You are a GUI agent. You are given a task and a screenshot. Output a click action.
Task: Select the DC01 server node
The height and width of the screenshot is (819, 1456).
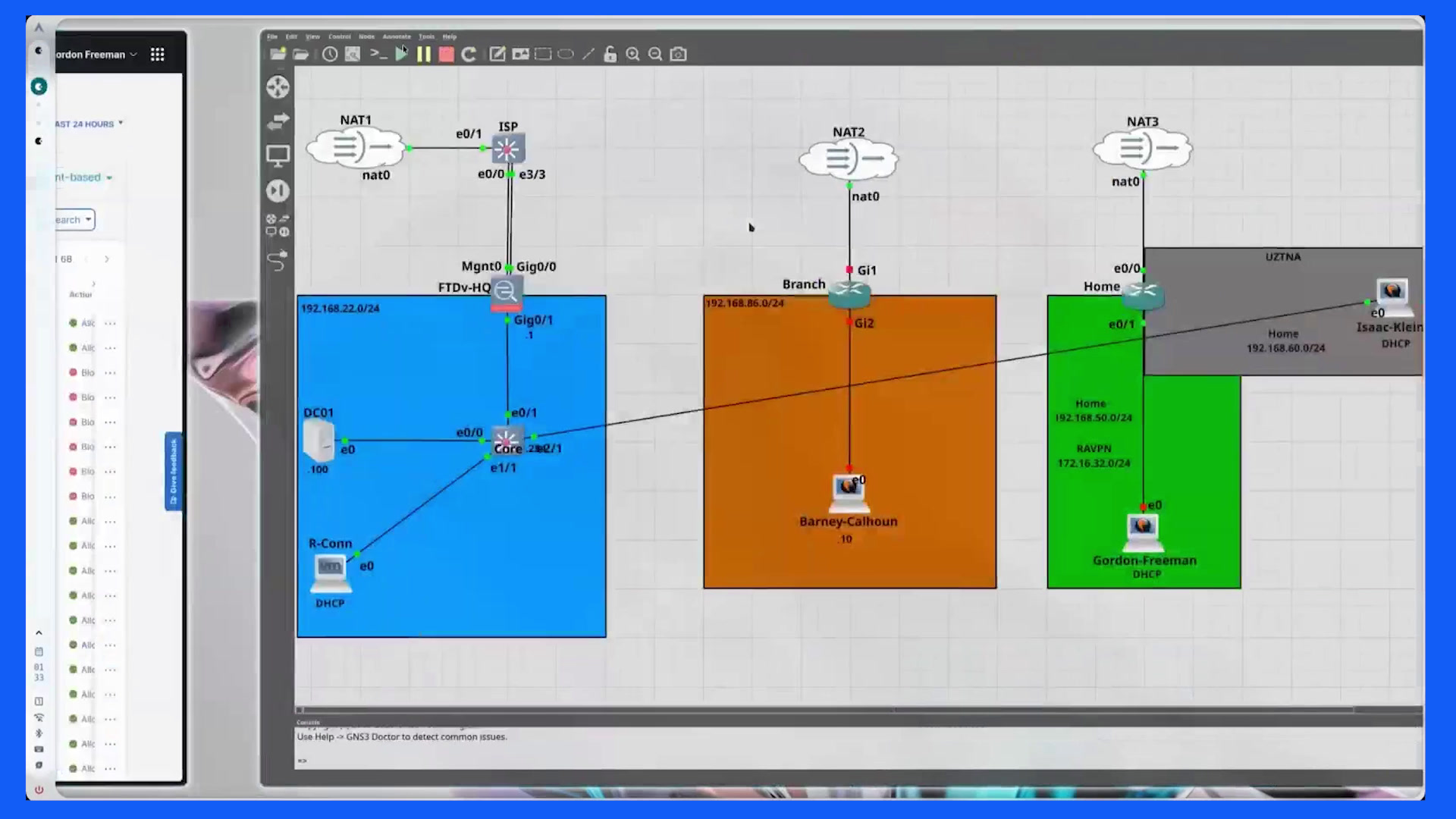[318, 441]
